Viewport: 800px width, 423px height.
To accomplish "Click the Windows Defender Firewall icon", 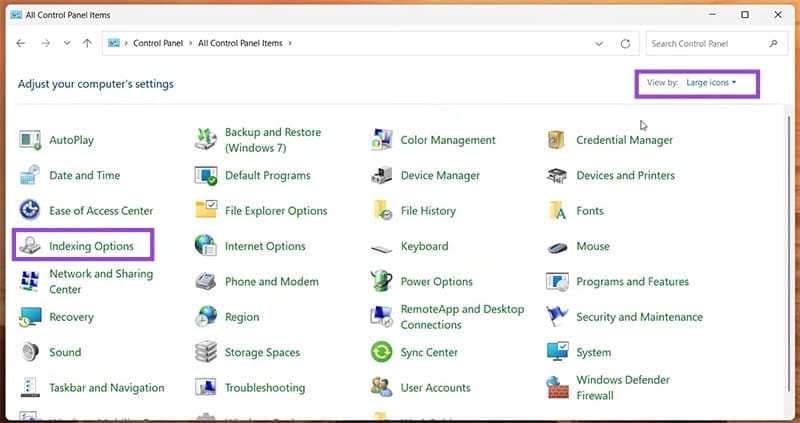I will 557,387.
